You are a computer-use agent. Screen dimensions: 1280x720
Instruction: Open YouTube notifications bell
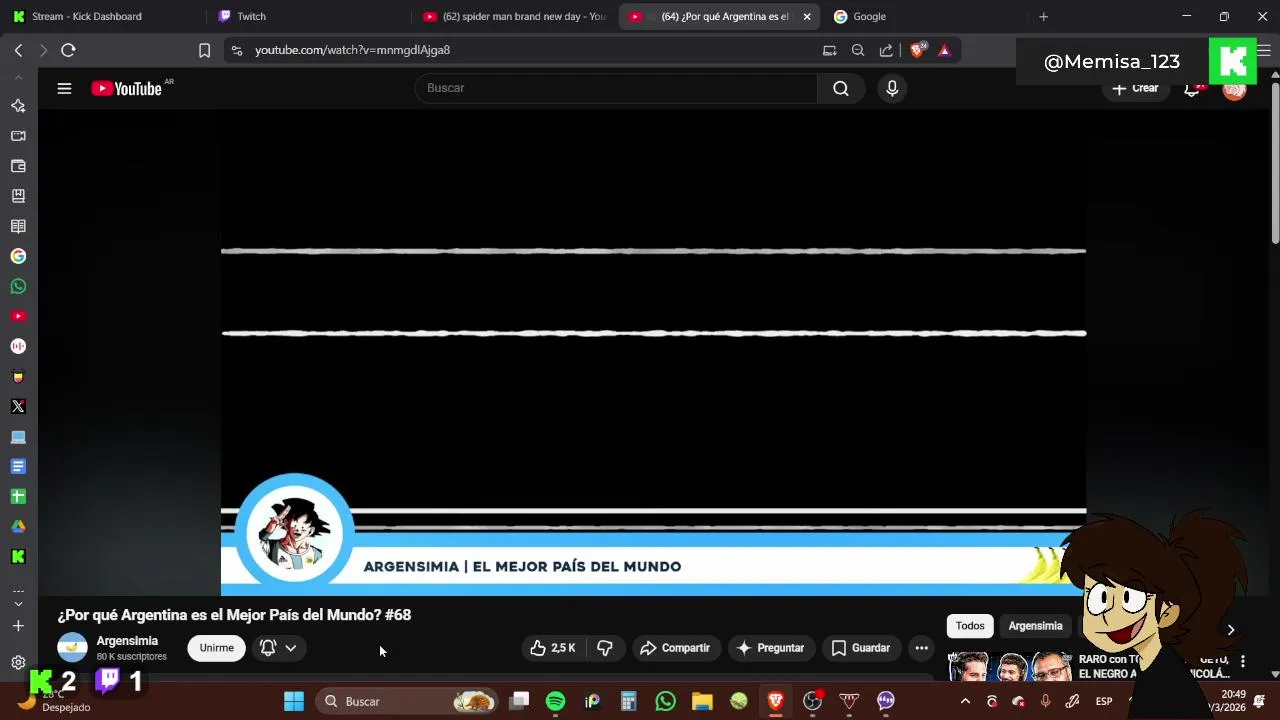tap(1192, 89)
